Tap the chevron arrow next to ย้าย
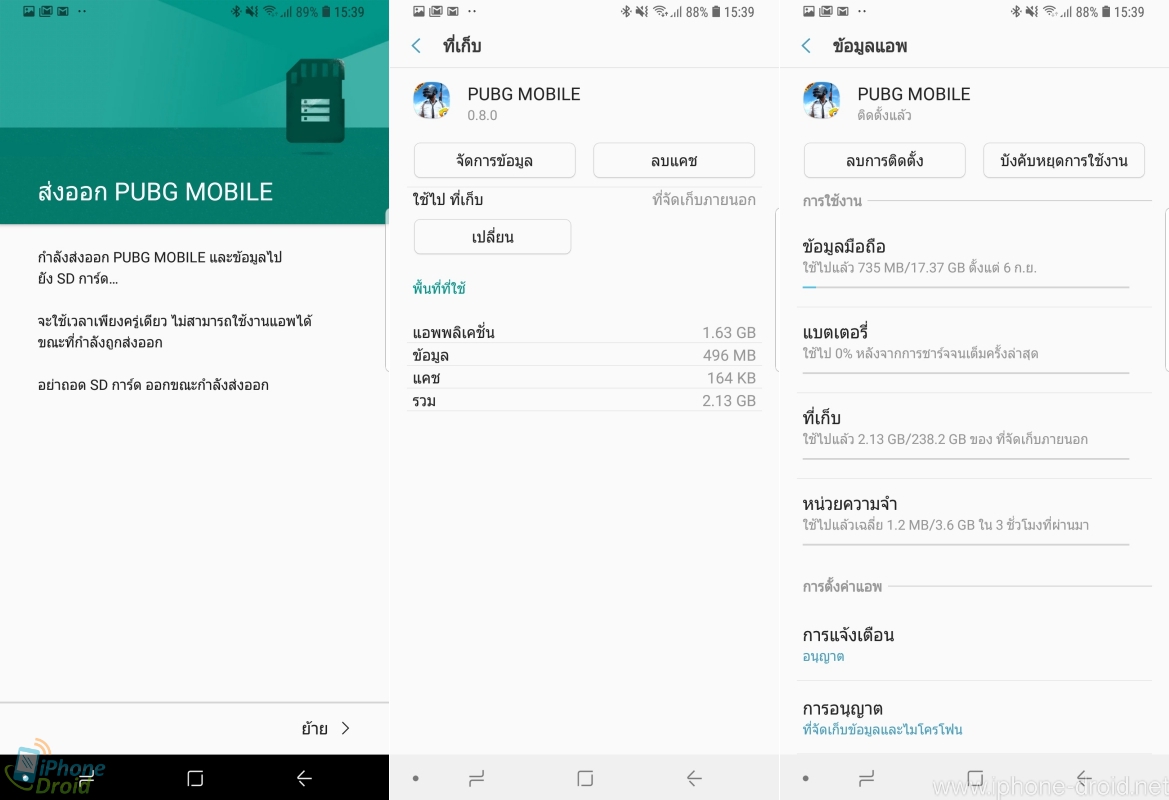This screenshot has height=800, width=1169. pyautogui.click(x=345, y=728)
